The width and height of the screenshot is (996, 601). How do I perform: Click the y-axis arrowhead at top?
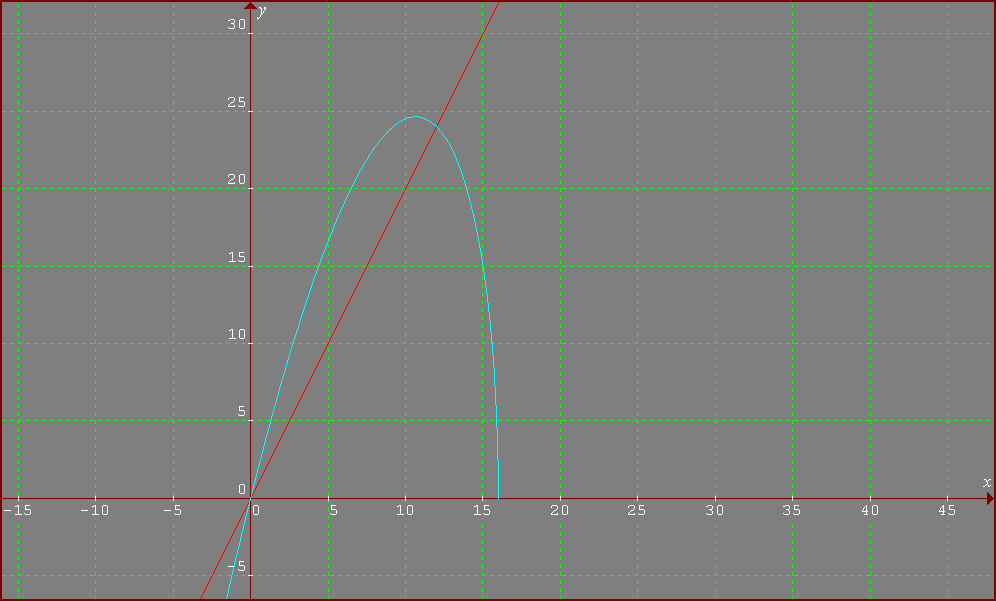point(250,7)
